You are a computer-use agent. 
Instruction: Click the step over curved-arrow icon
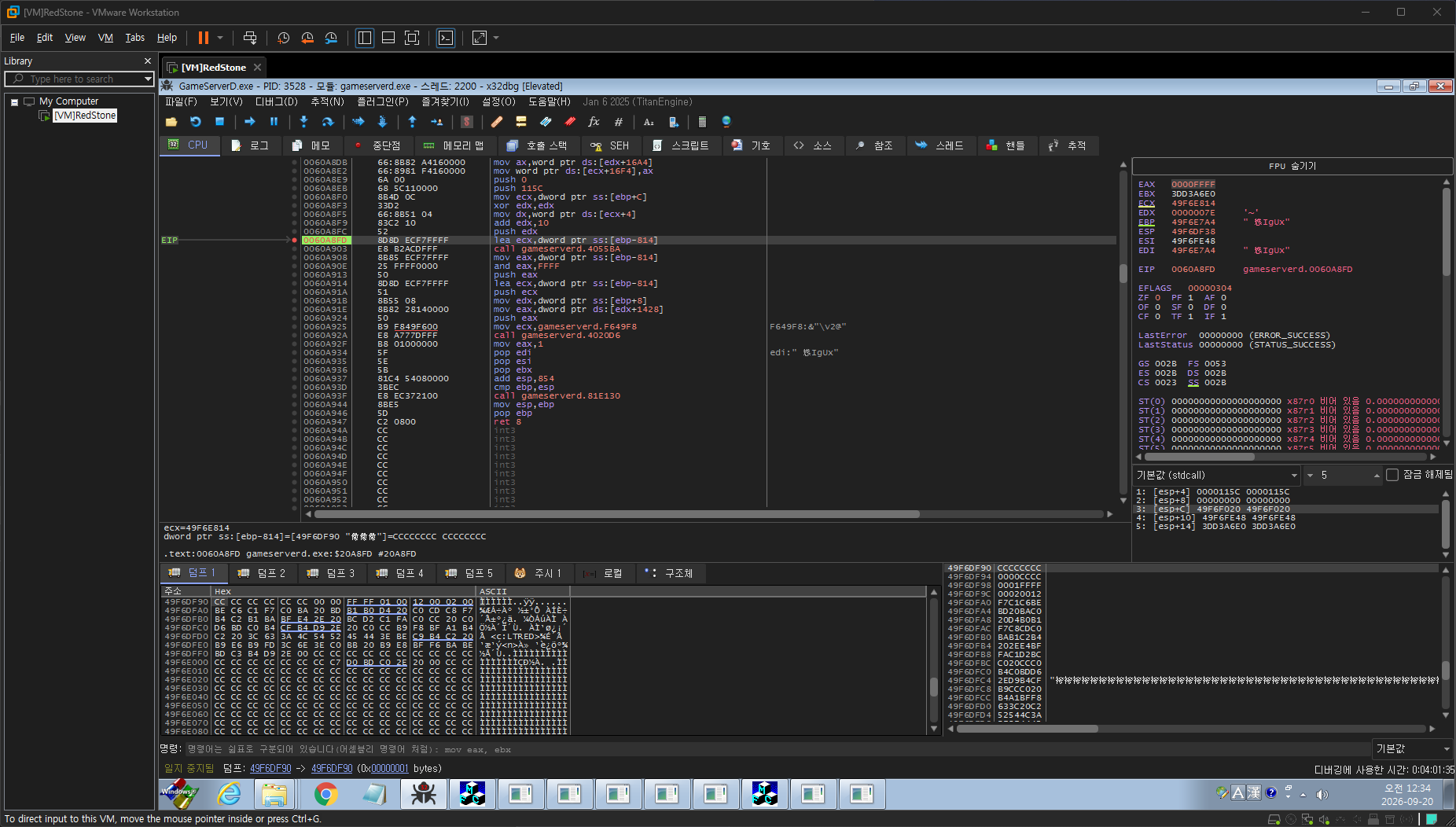pyautogui.click(x=328, y=122)
